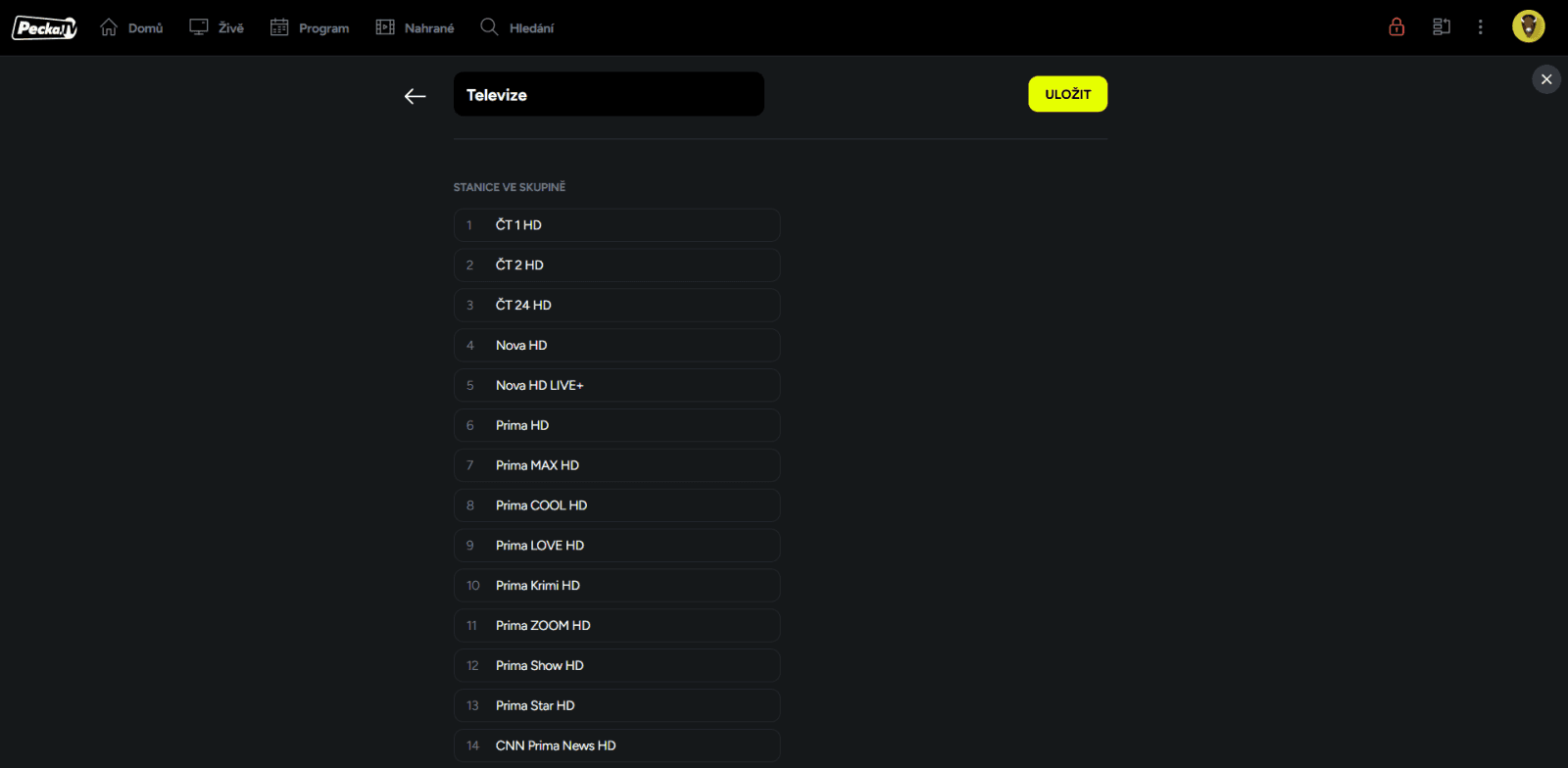Select station row Prima LOVE HD

(616, 546)
